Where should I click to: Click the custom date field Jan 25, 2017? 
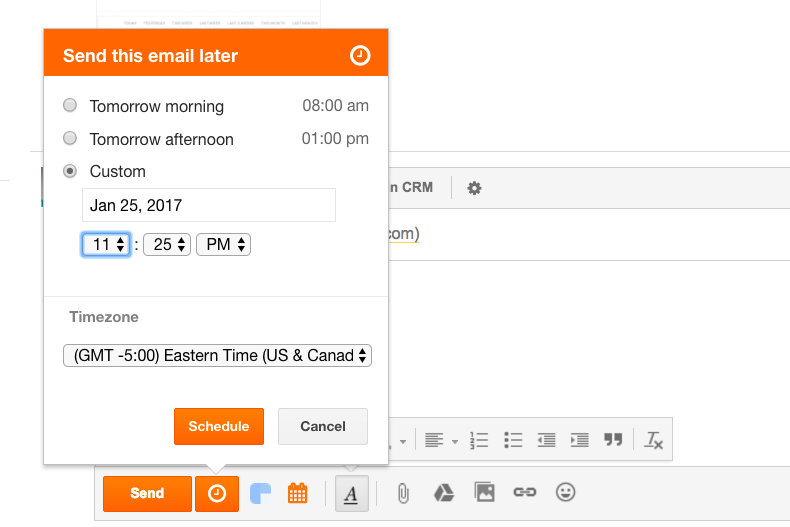click(208, 205)
